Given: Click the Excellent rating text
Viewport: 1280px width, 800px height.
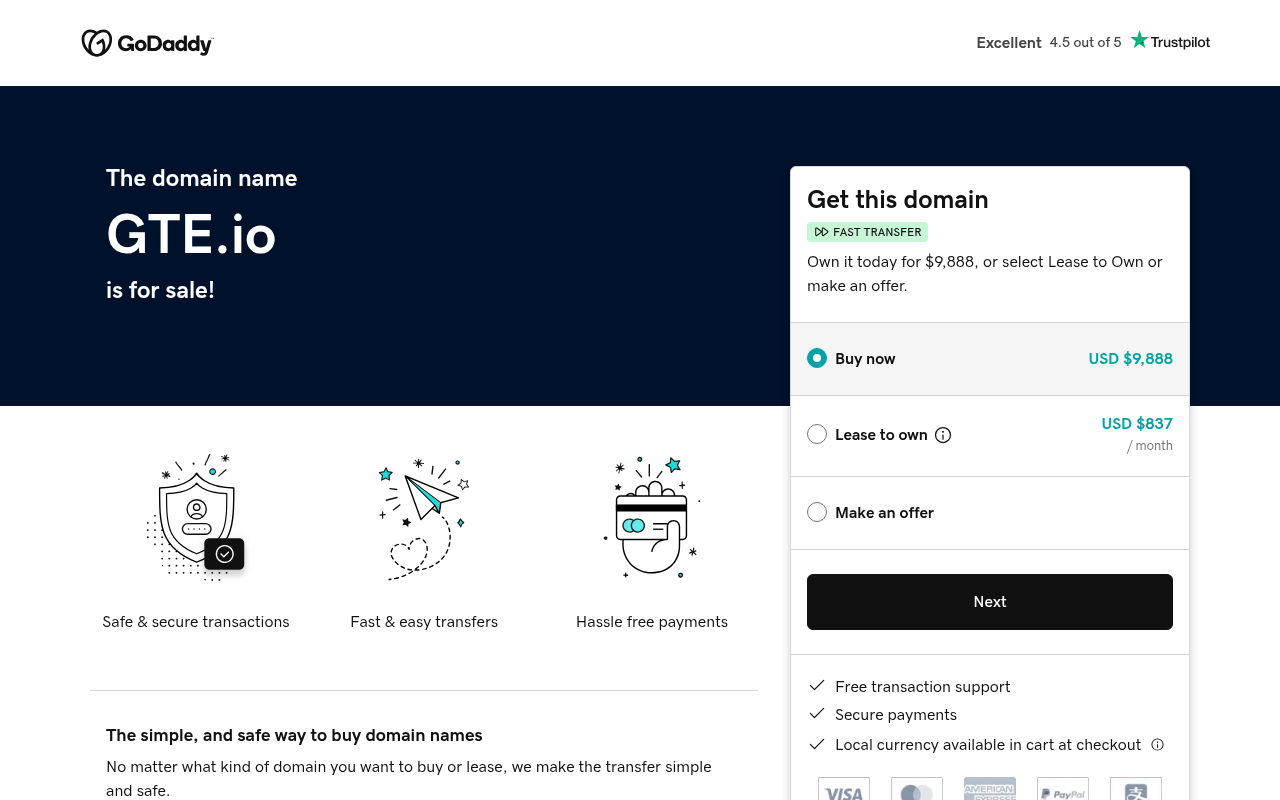Looking at the screenshot, I should point(1009,42).
